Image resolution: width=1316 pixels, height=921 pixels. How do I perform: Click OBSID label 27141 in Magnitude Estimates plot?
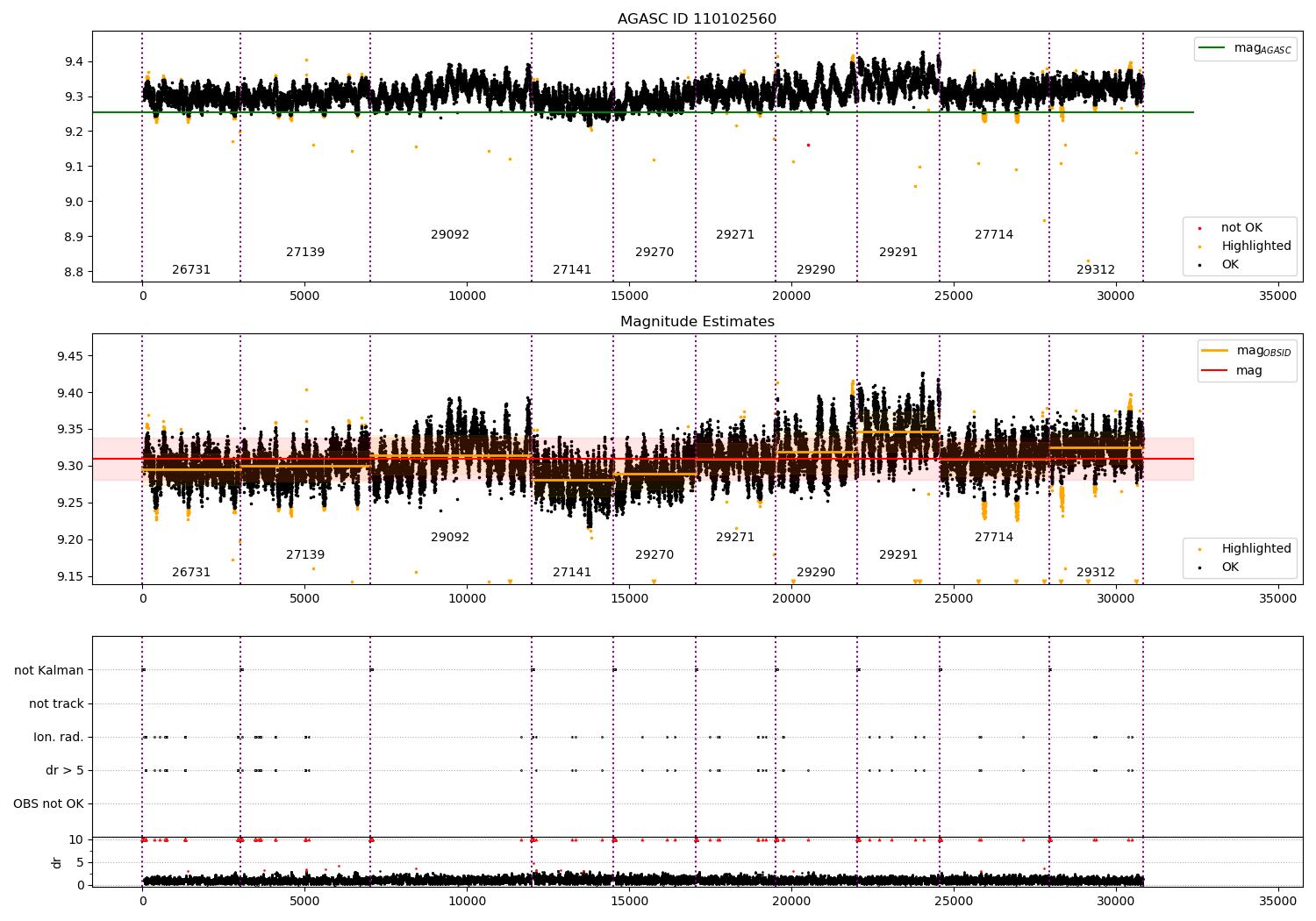tap(572, 573)
